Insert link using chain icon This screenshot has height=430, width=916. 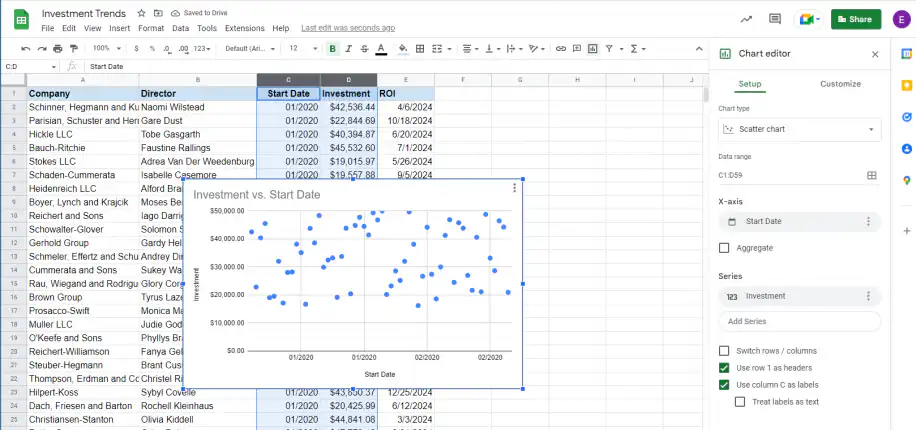561,48
